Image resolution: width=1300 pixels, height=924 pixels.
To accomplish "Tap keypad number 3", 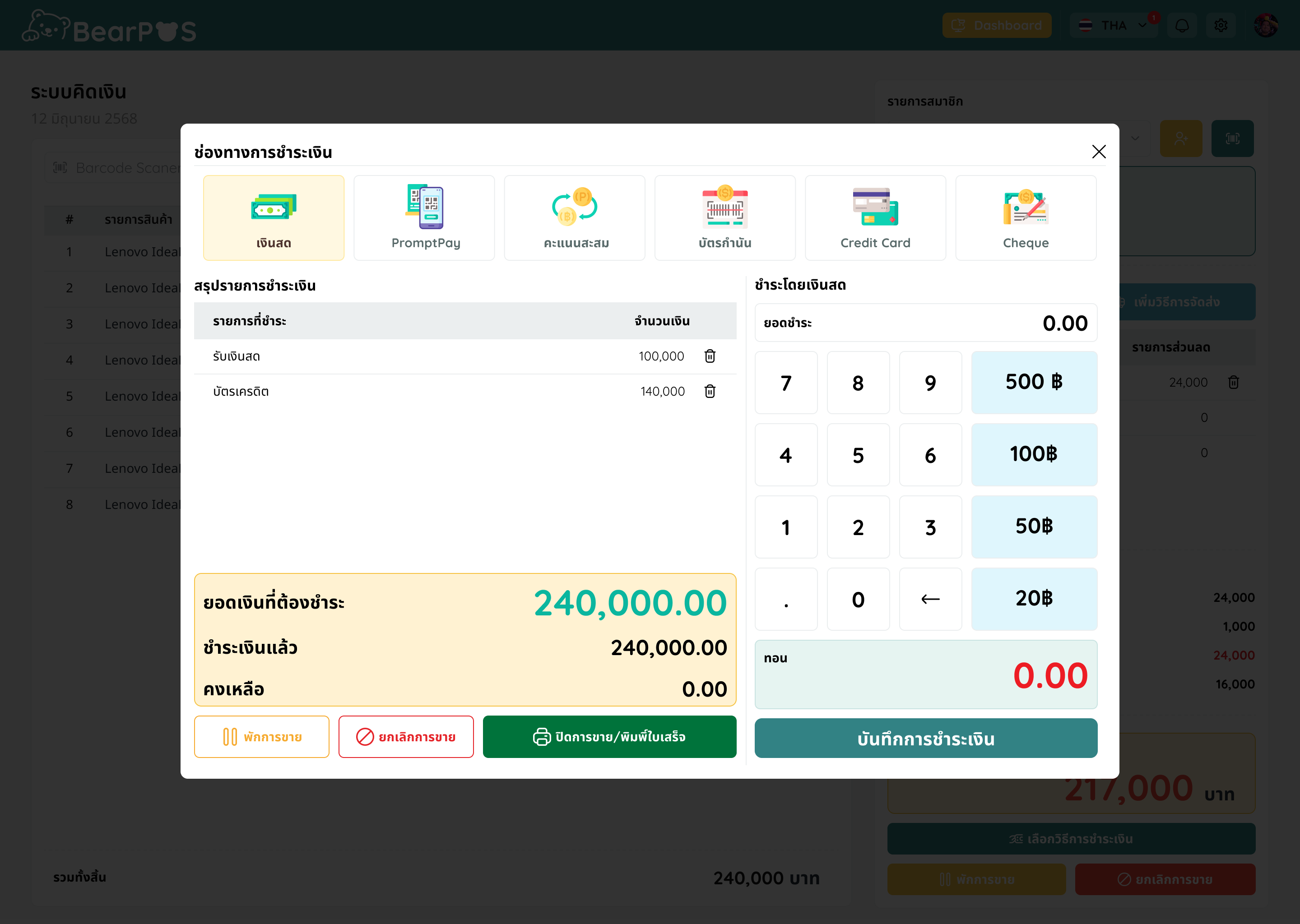I will [x=931, y=527].
